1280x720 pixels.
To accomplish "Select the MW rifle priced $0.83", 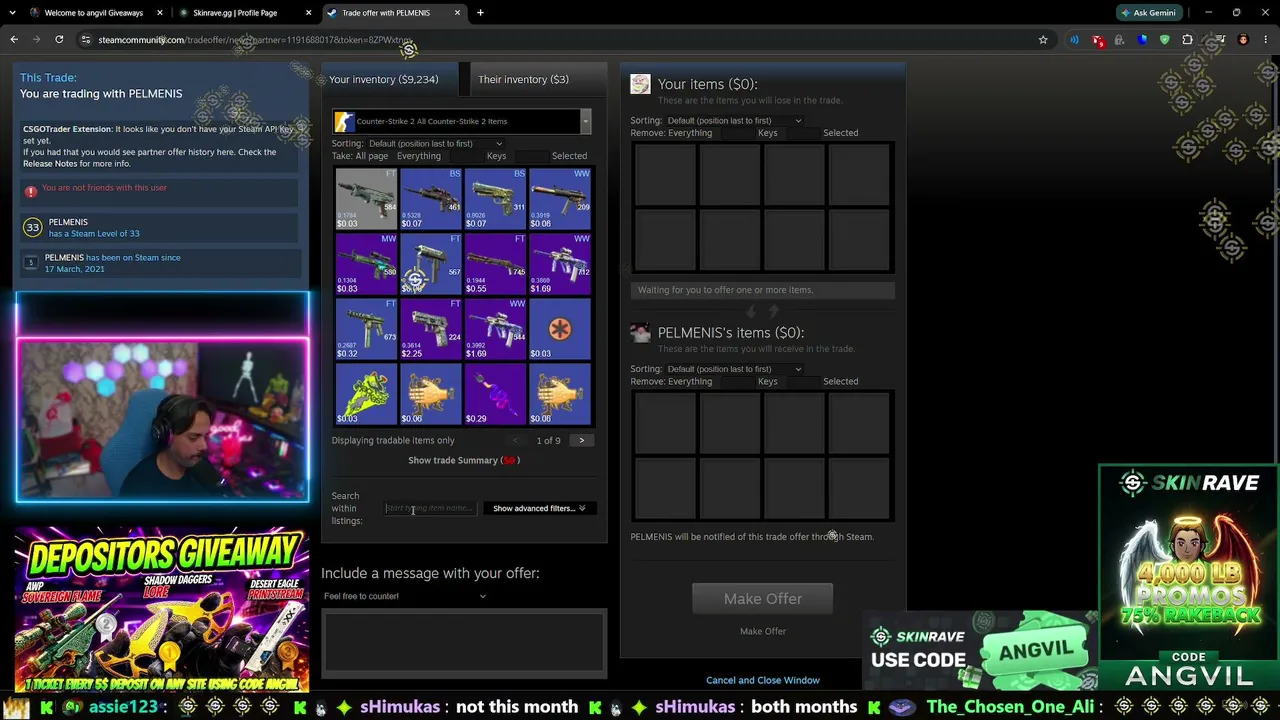I will click(x=366, y=263).
